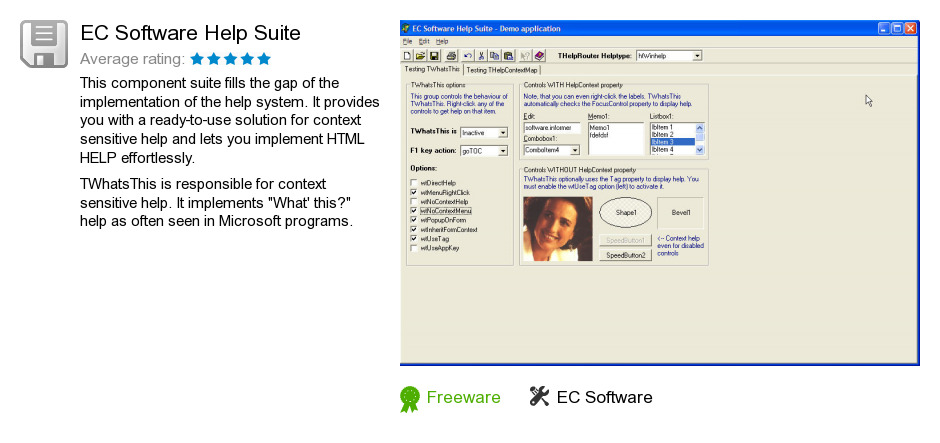Viewport: 940px width, 443px height.
Task: Click the Paste clipboard toolbar icon
Action: tap(508, 56)
